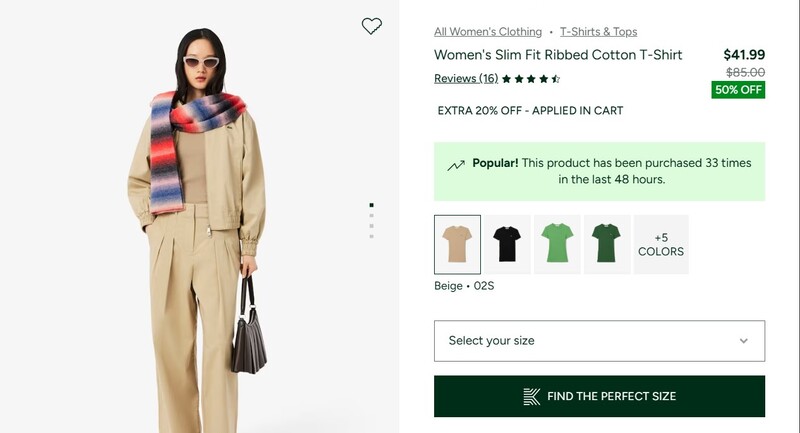
Task: Choose the black t-shirt color
Action: coord(507,244)
